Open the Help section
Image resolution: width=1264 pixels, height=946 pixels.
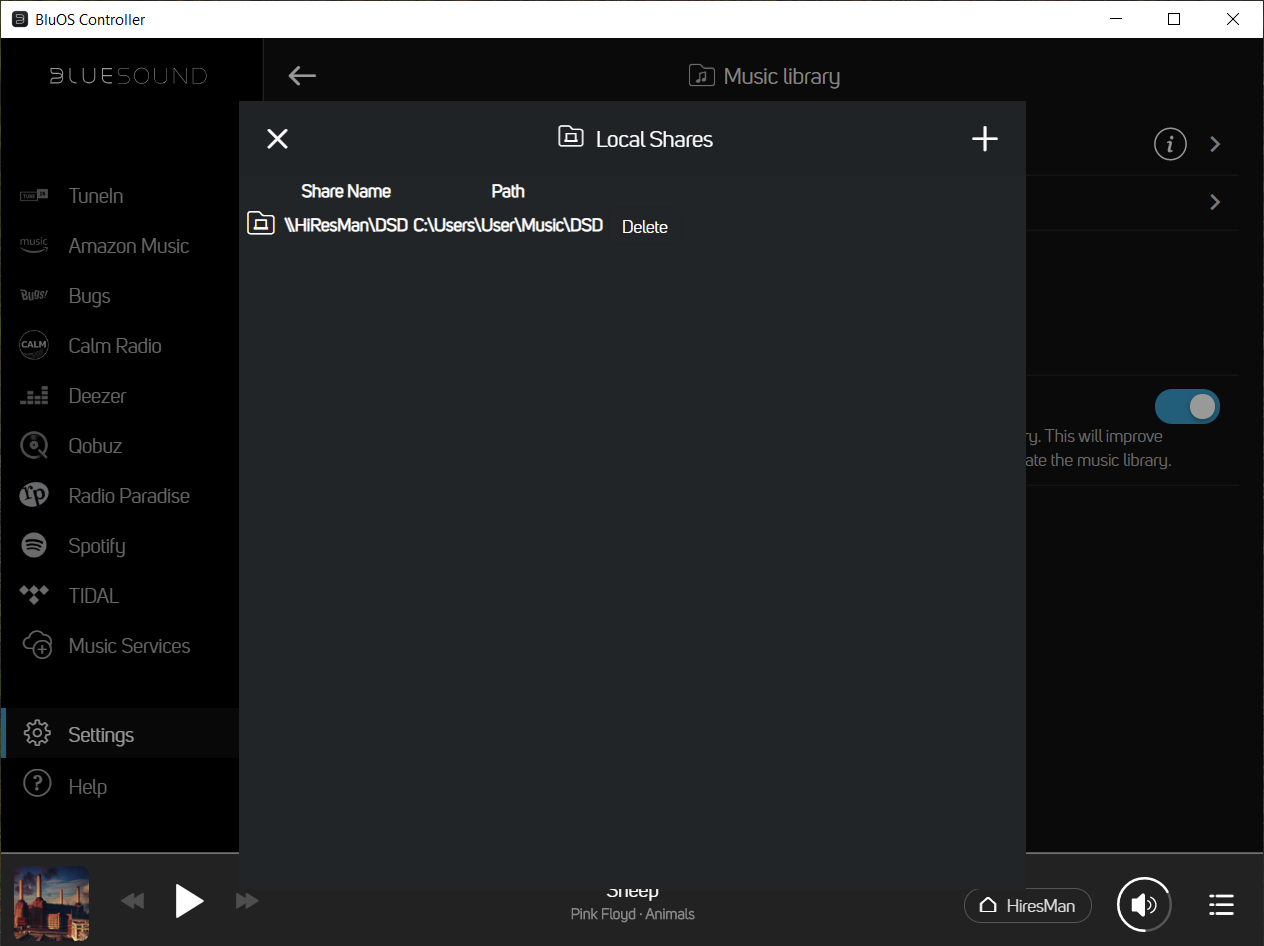(87, 787)
